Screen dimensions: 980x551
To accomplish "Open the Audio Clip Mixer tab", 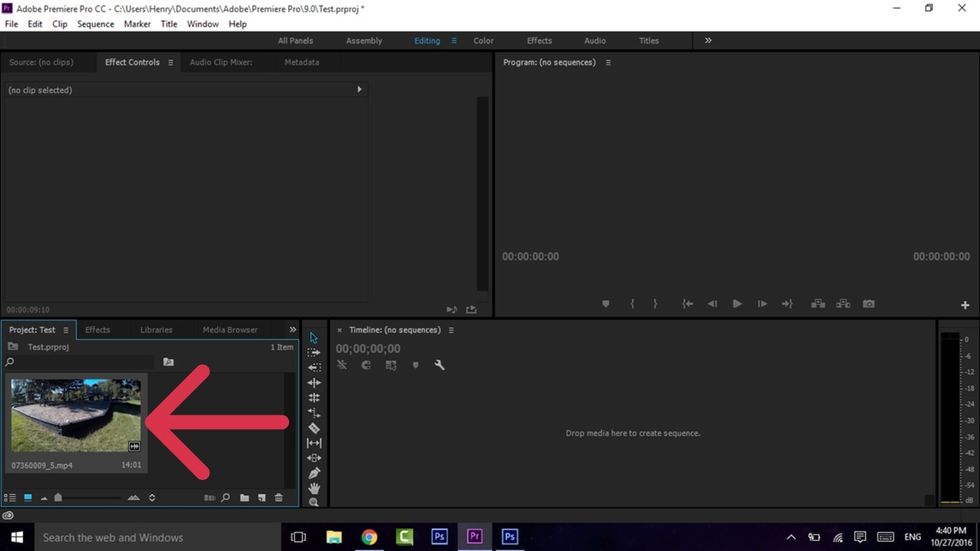I will (x=221, y=62).
